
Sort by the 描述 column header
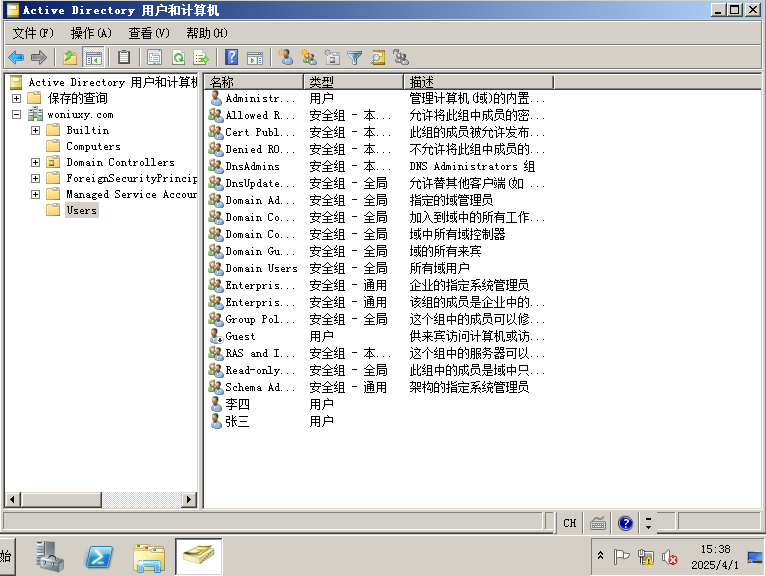point(479,82)
